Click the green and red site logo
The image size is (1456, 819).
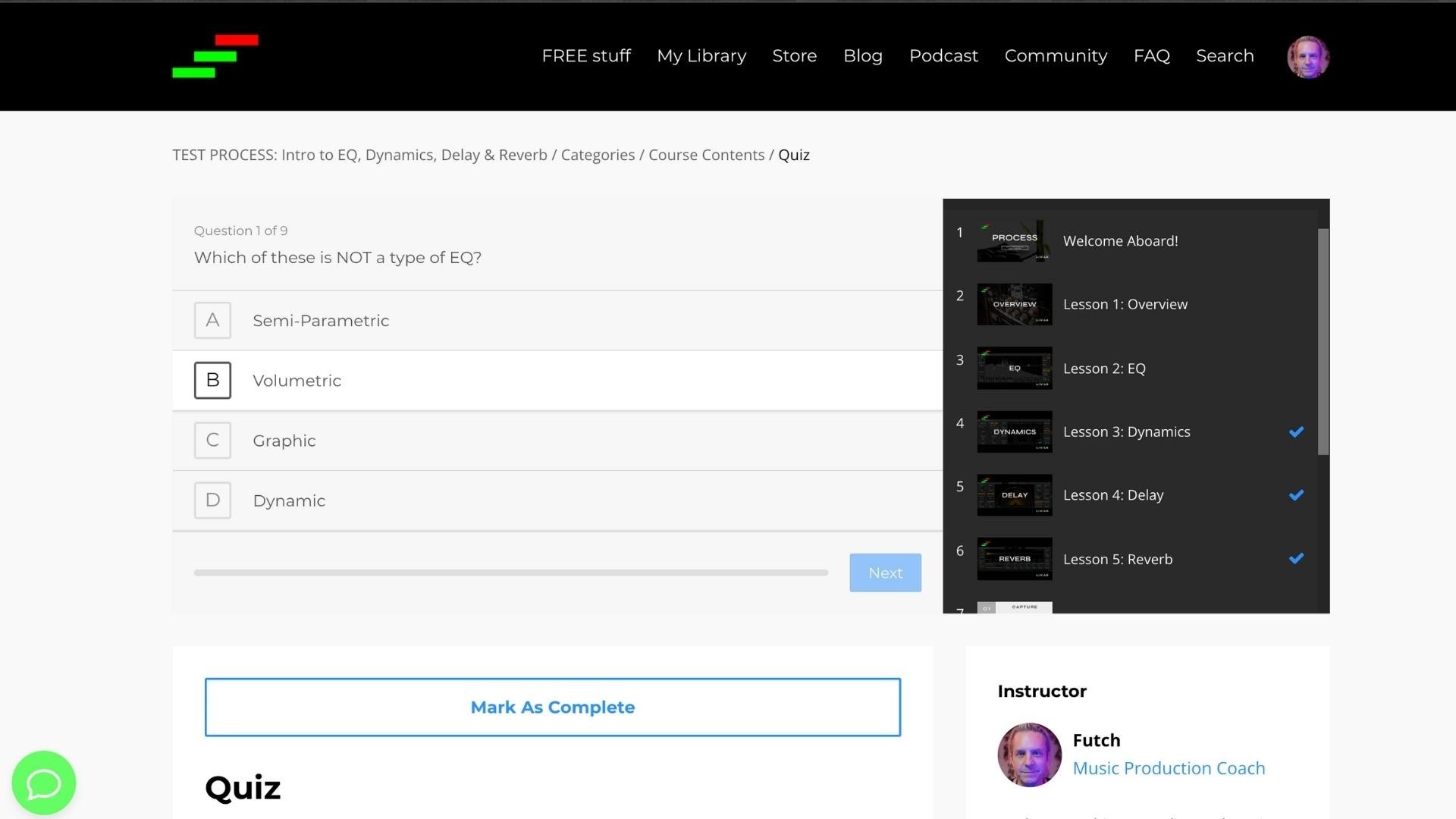[x=215, y=55]
